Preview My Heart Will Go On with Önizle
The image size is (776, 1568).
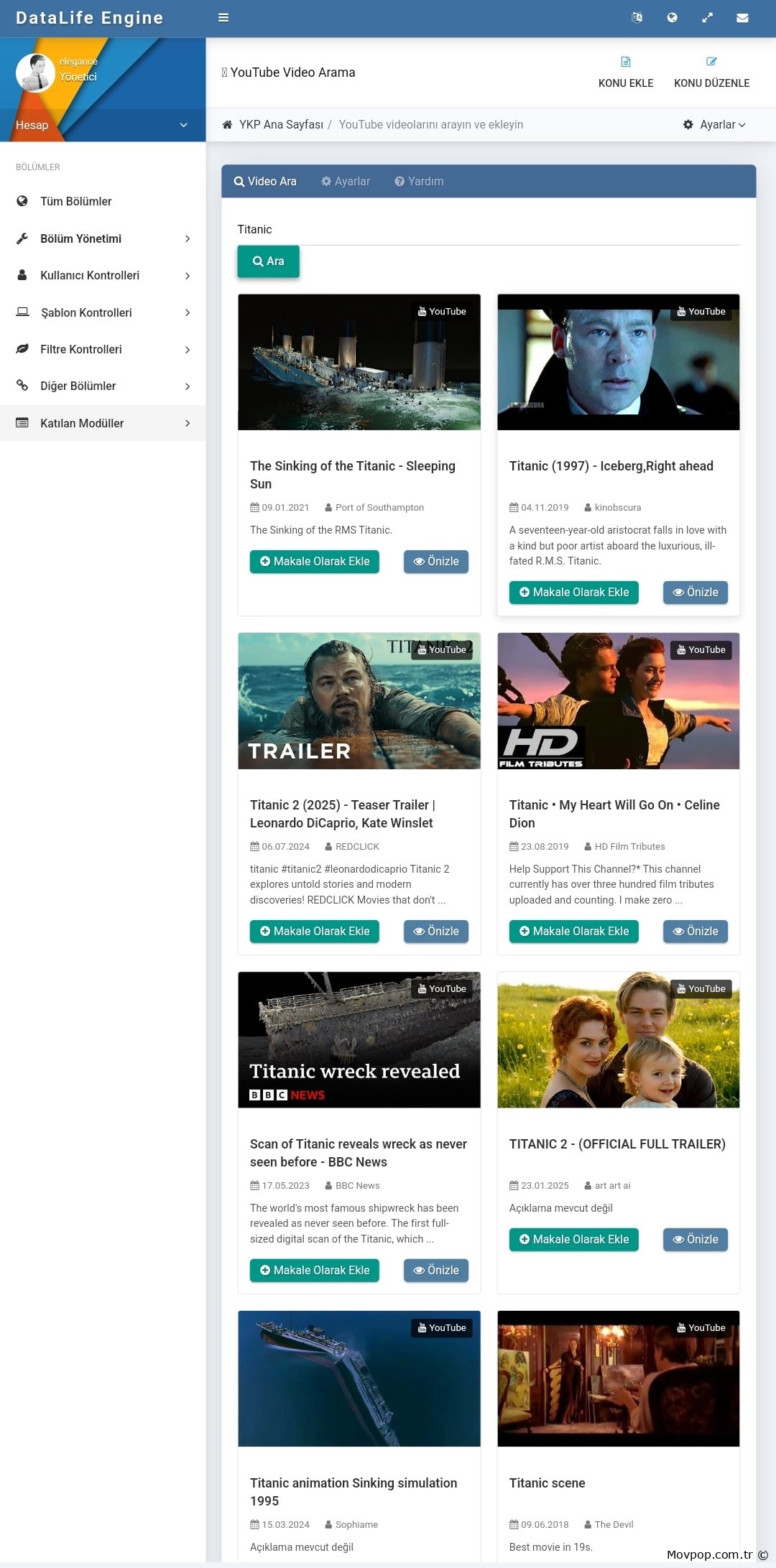pos(696,932)
